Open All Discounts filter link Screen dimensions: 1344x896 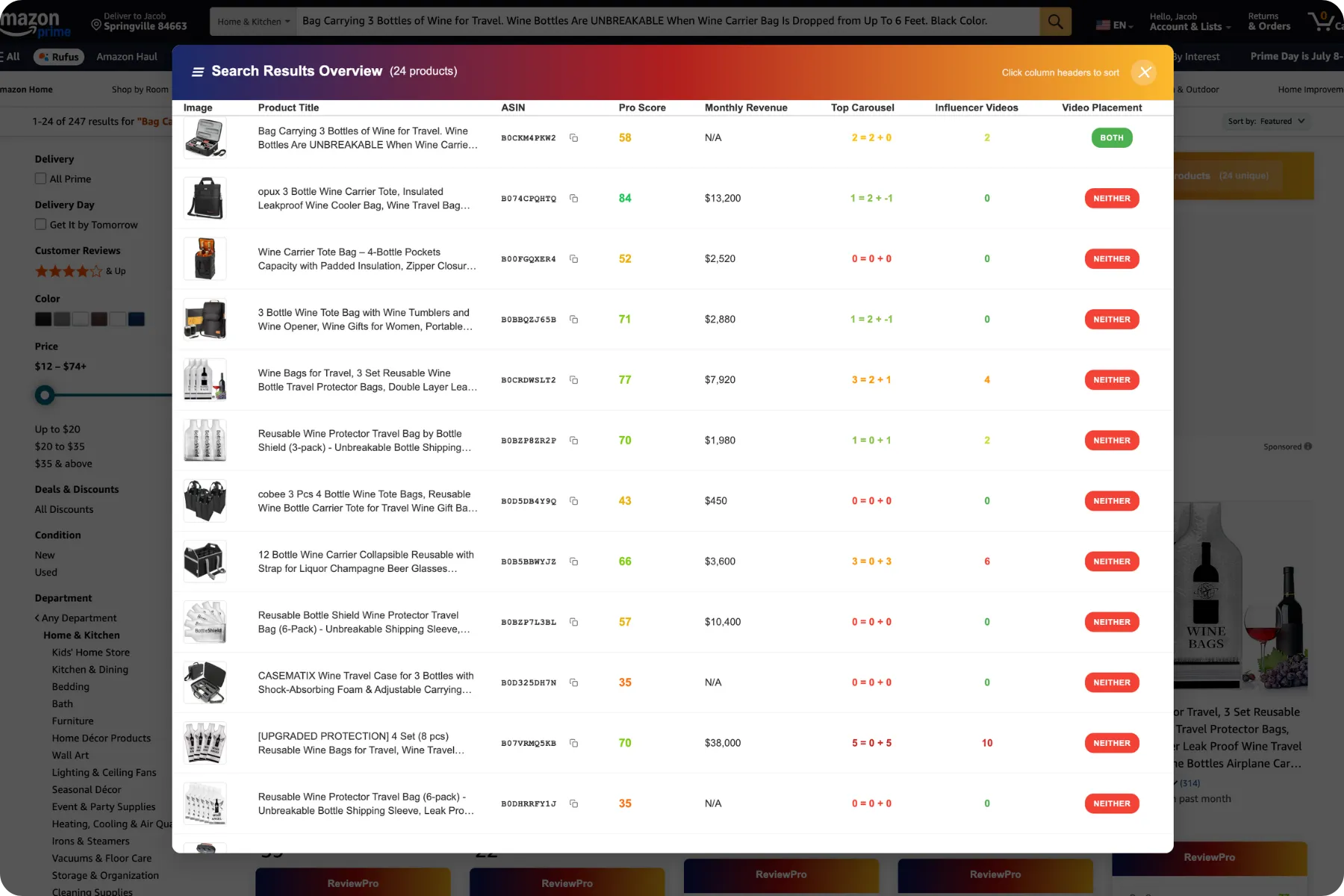point(64,509)
